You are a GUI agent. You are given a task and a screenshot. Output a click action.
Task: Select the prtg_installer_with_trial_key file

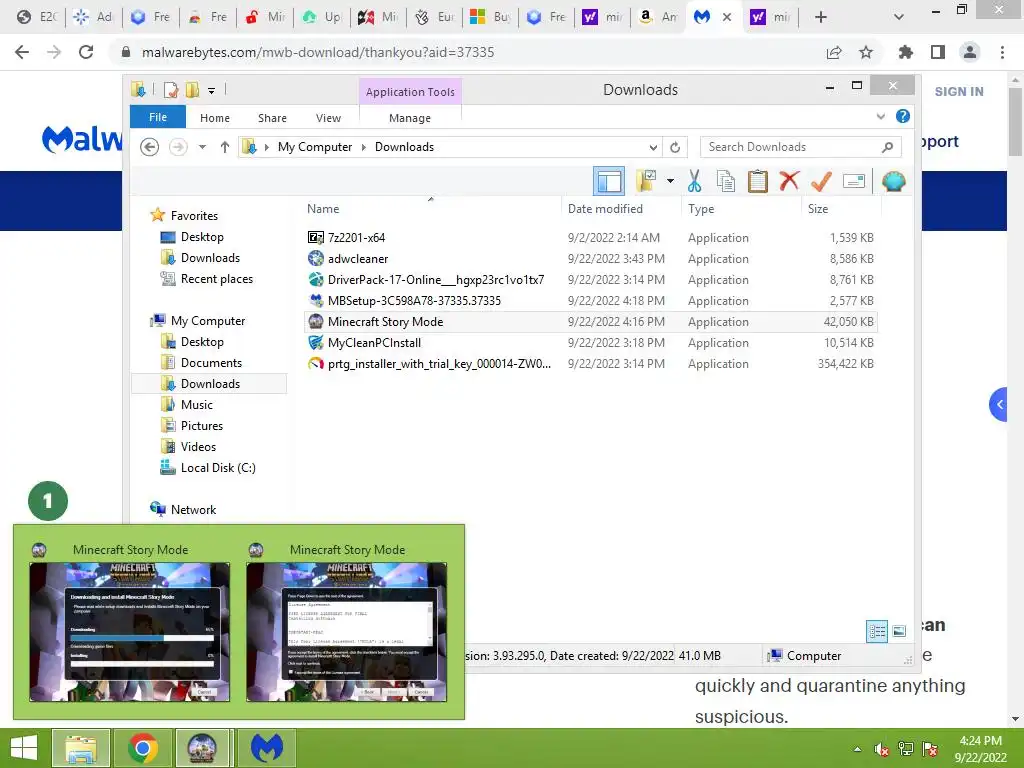pos(439,363)
